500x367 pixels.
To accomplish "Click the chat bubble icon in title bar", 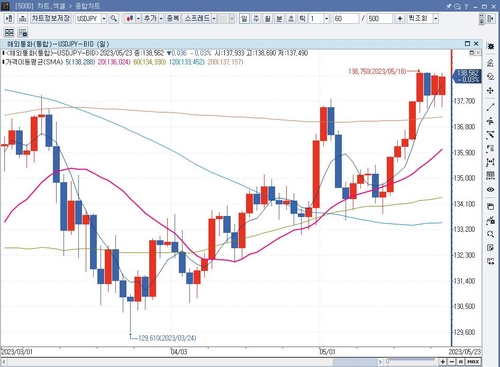I will 457,6.
